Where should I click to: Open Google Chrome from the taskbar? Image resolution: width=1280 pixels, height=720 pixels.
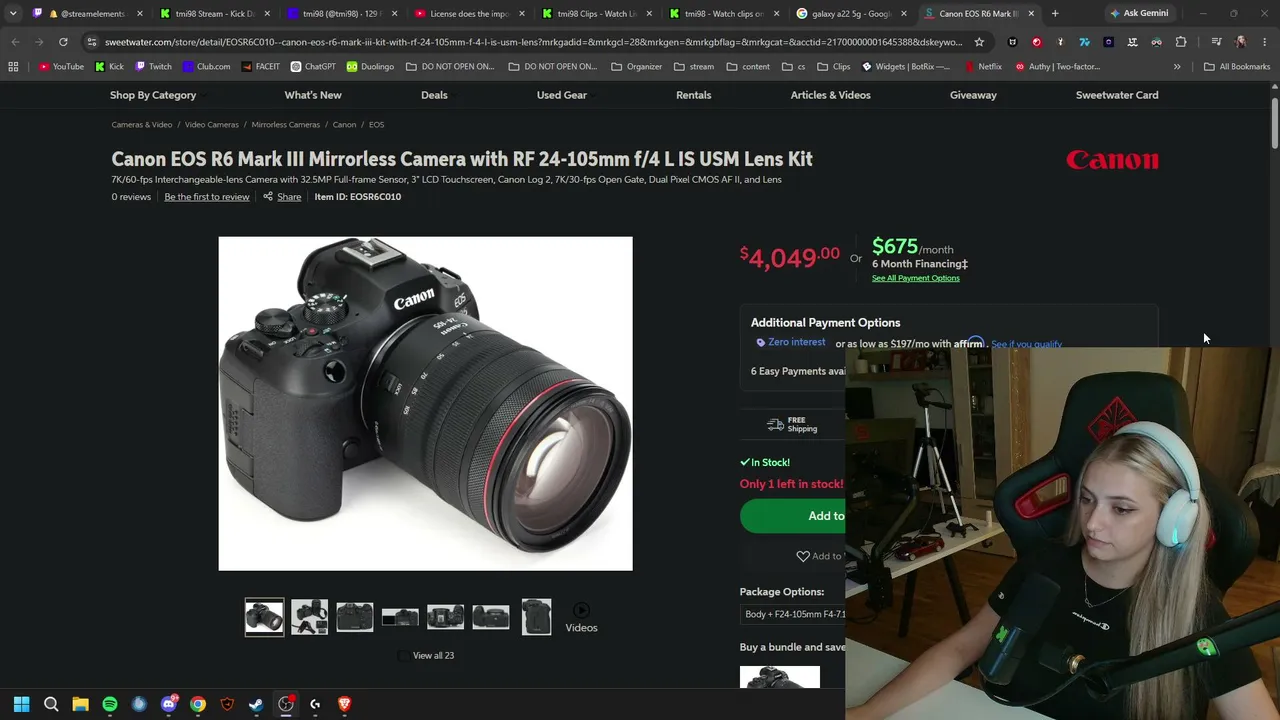point(198,704)
